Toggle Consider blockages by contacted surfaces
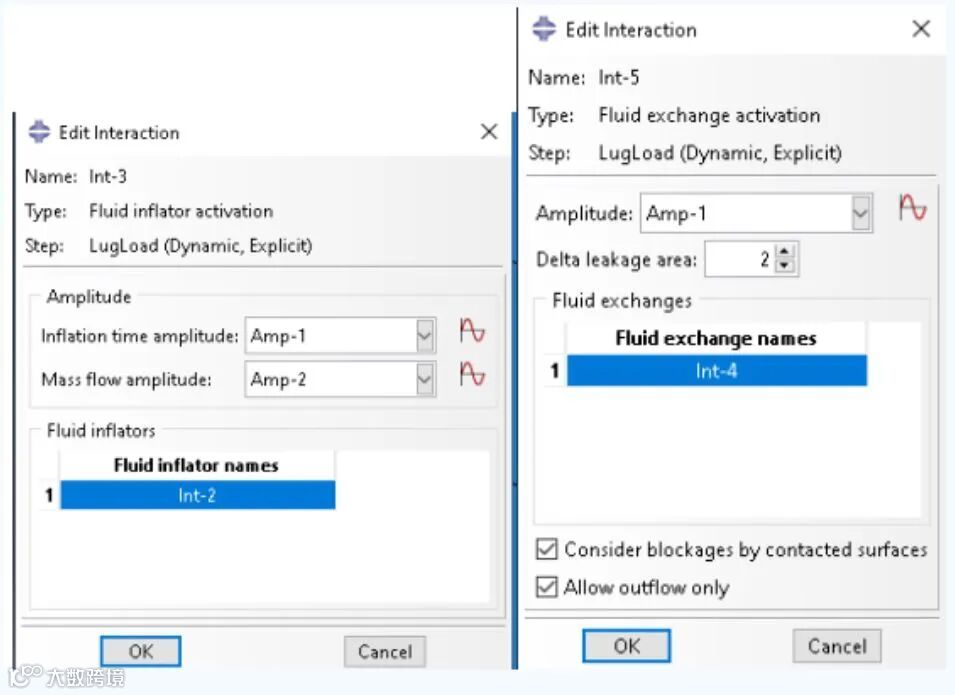 (547, 549)
